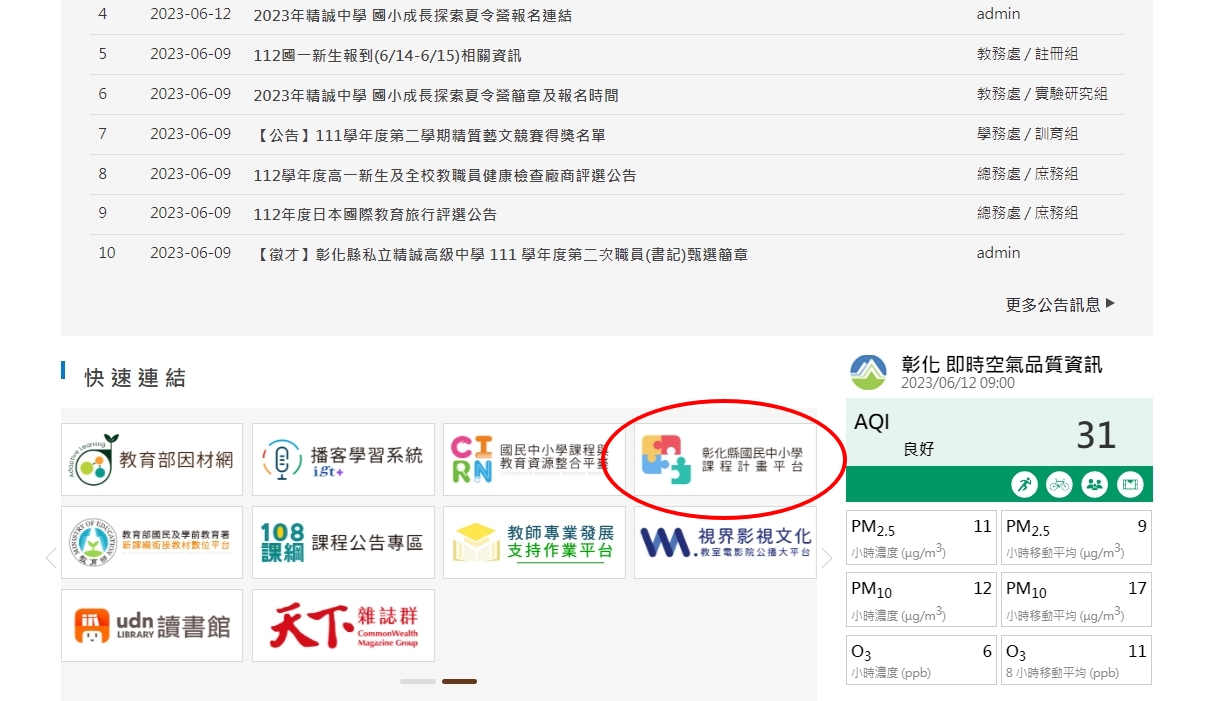Screen dimensions: 1227x701
Task: Click 教務處 / 註冊組 in row 5
Action: 1028,54
